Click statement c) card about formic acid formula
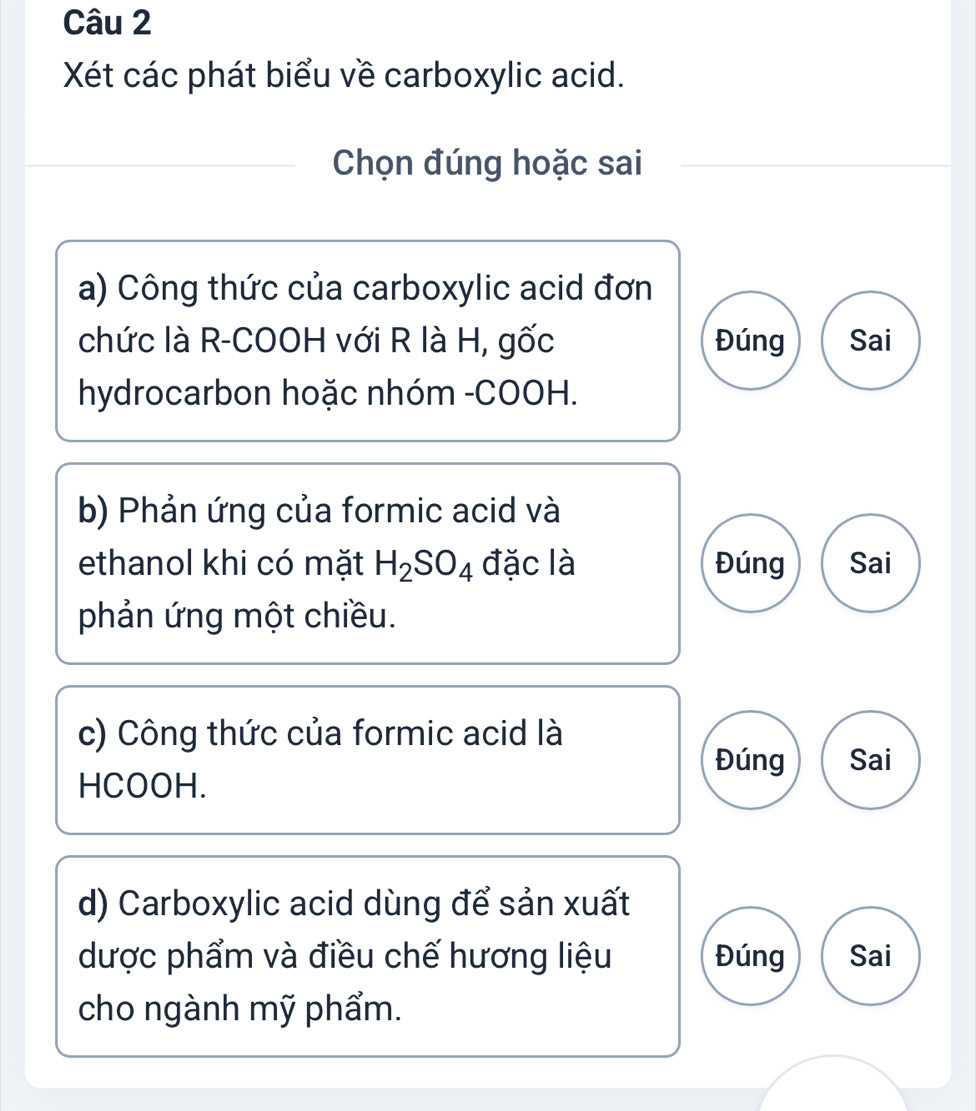This screenshot has width=976, height=1111. [367, 760]
